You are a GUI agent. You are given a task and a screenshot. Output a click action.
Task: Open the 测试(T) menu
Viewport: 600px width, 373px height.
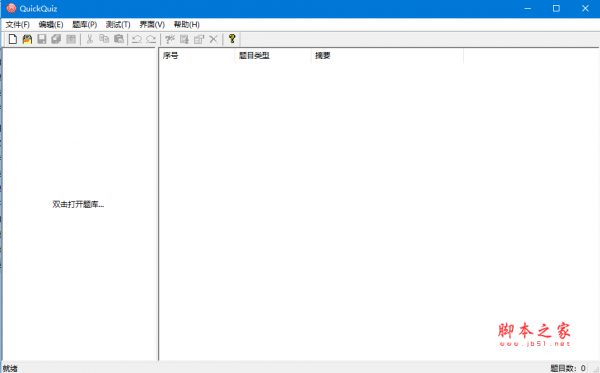118,24
